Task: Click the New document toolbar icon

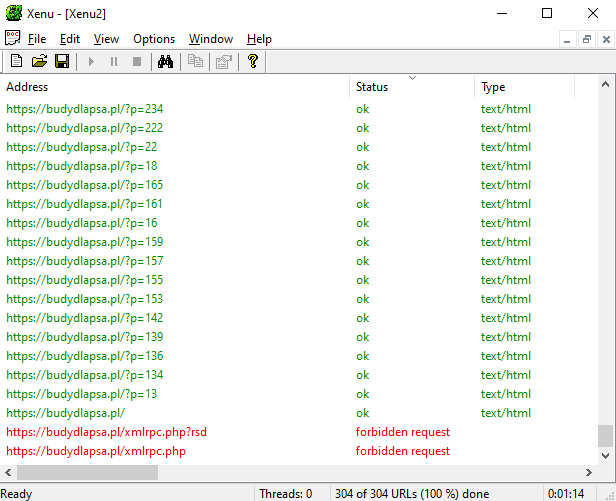Action: pyautogui.click(x=16, y=61)
